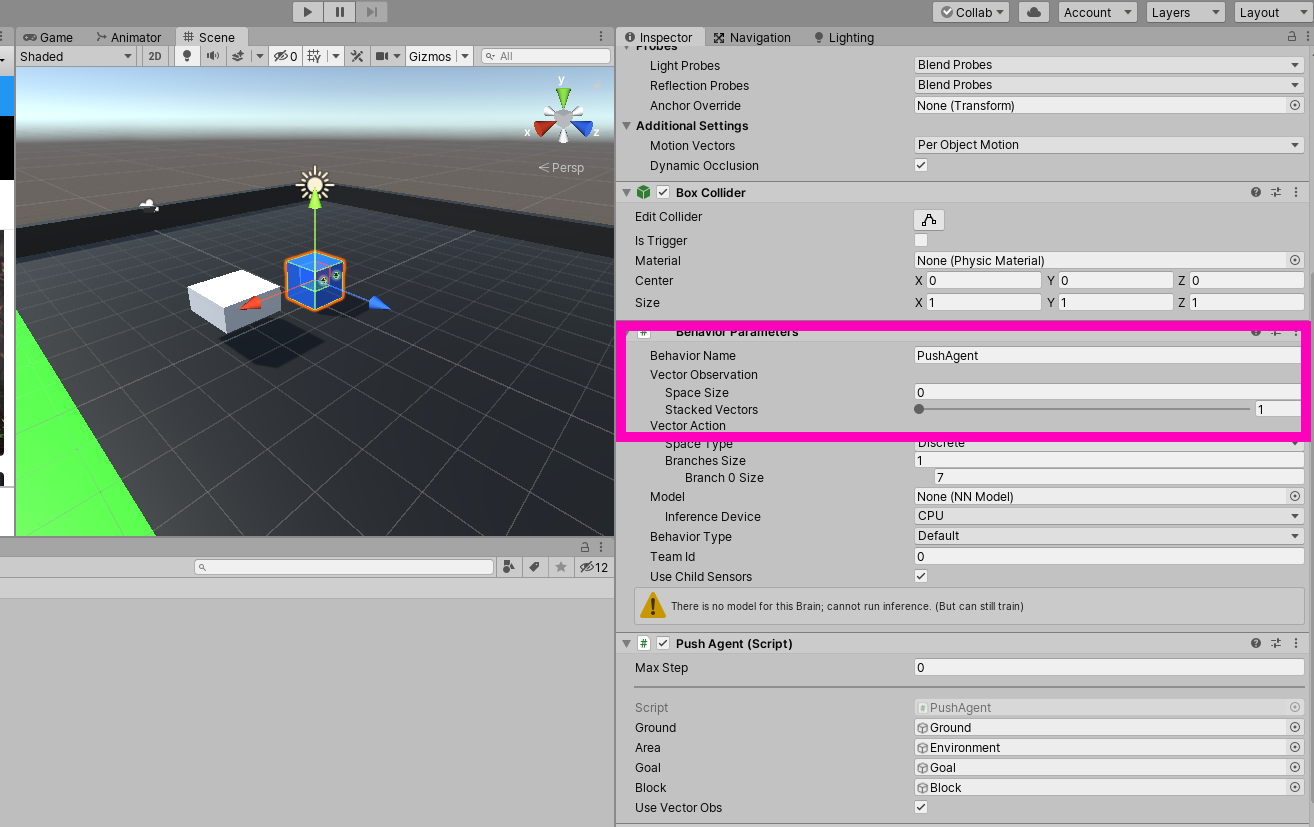Image resolution: width=1314 pixels, height=827 pixels.
Task: Toggle Persp projection label in Scene view
Action: tap(561, 167)
